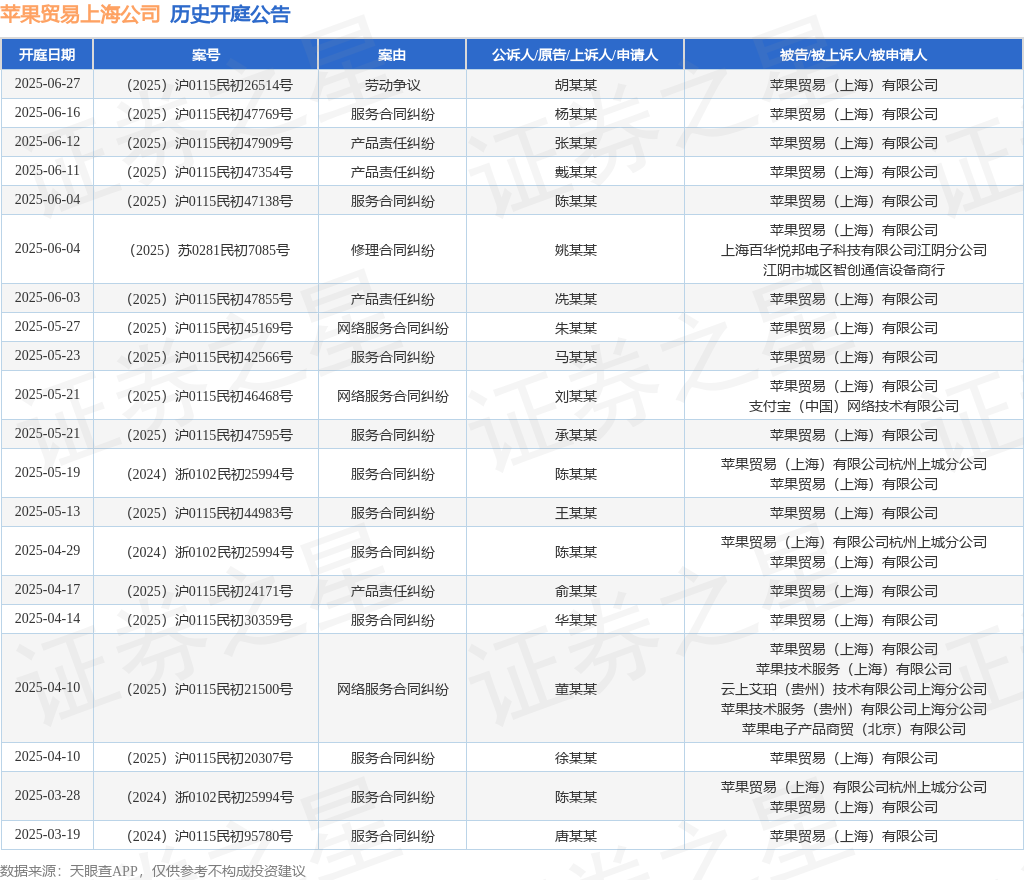The image size is (1024, 880).
Task: Click the date 2025-06-16
Action: (47, 112)
